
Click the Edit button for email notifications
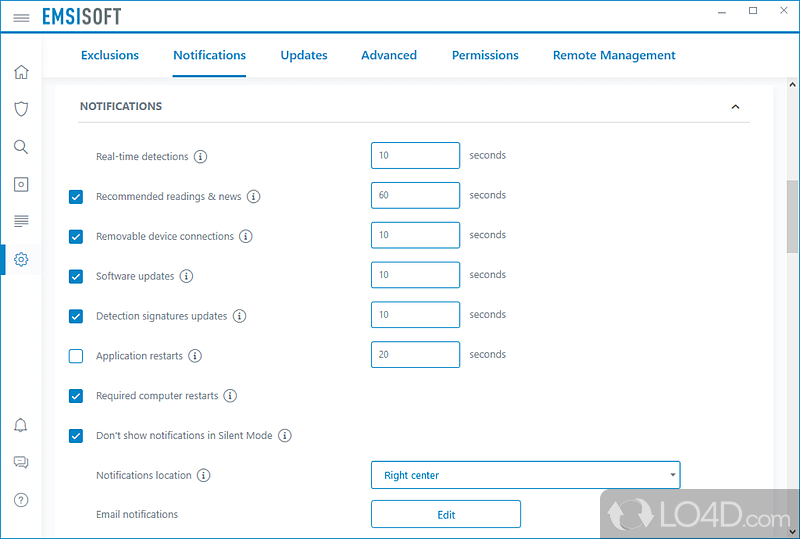pyautogui.click(x=446, y=514)
